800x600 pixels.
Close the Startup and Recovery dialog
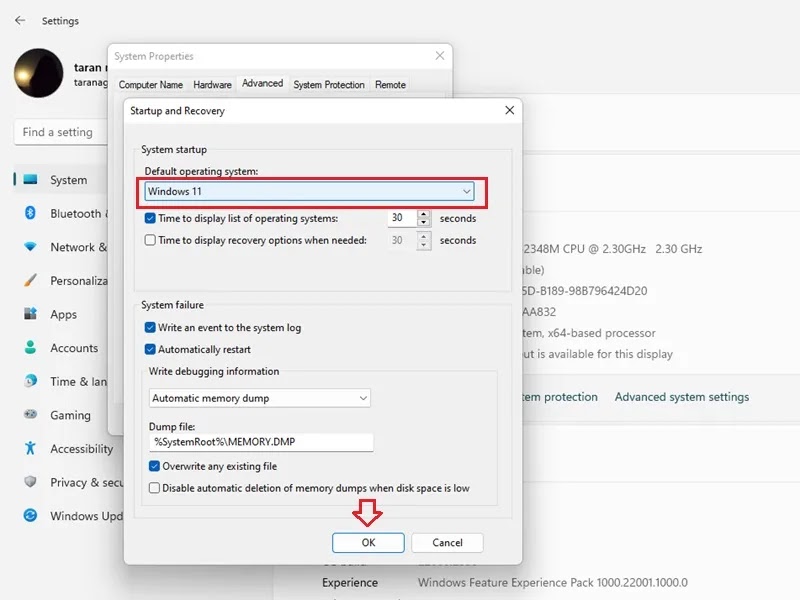tap(509, 110)
